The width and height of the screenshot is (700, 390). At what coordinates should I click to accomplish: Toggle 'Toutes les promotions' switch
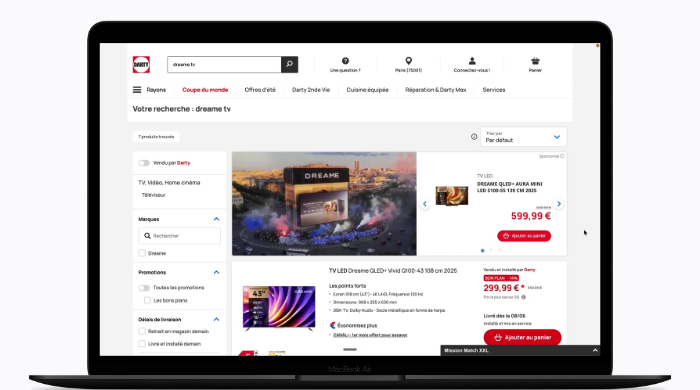(144, 288)
